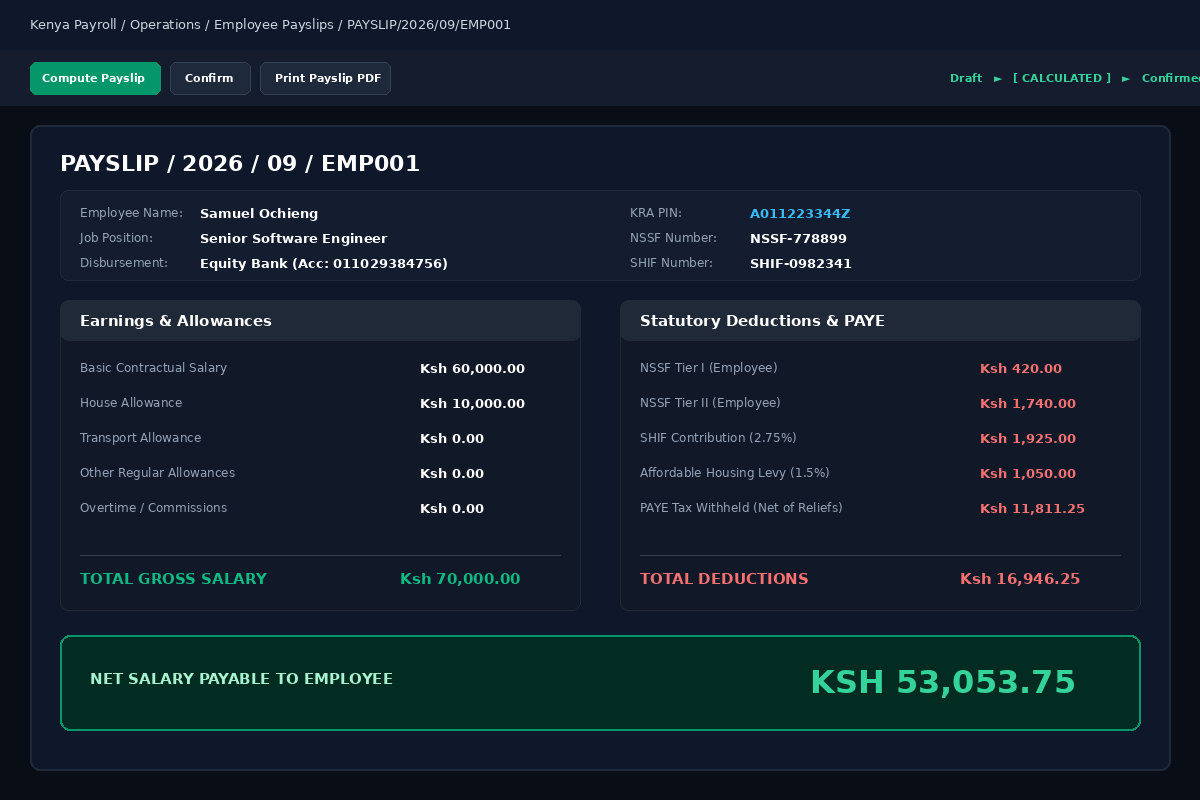Click the Ksh 420.00 NSSF Tier I amount

tap(1021, 369)
